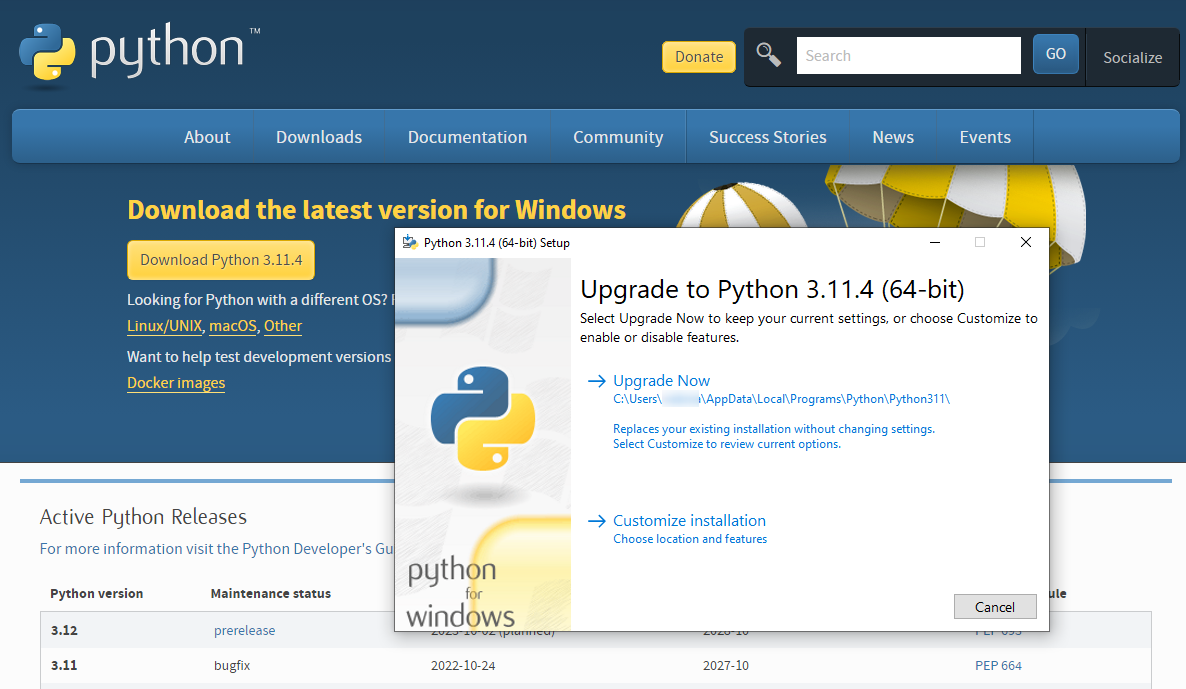This screenshot has height=689, width=1186.
Task: Click the installer icon in the Setup title bar
Action: 409,243
